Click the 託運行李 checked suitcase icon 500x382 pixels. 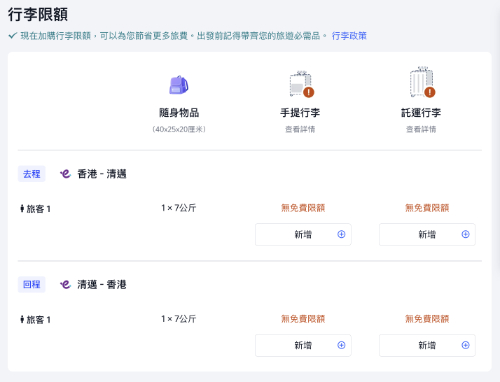point(422,82)
